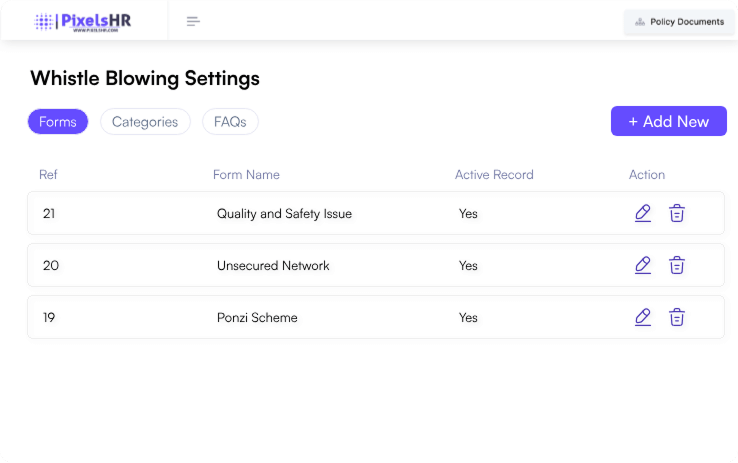The width and height of the screenshot is (738, 463).
Task: Select the Quality and Safety Issue row
Action: 284,213
